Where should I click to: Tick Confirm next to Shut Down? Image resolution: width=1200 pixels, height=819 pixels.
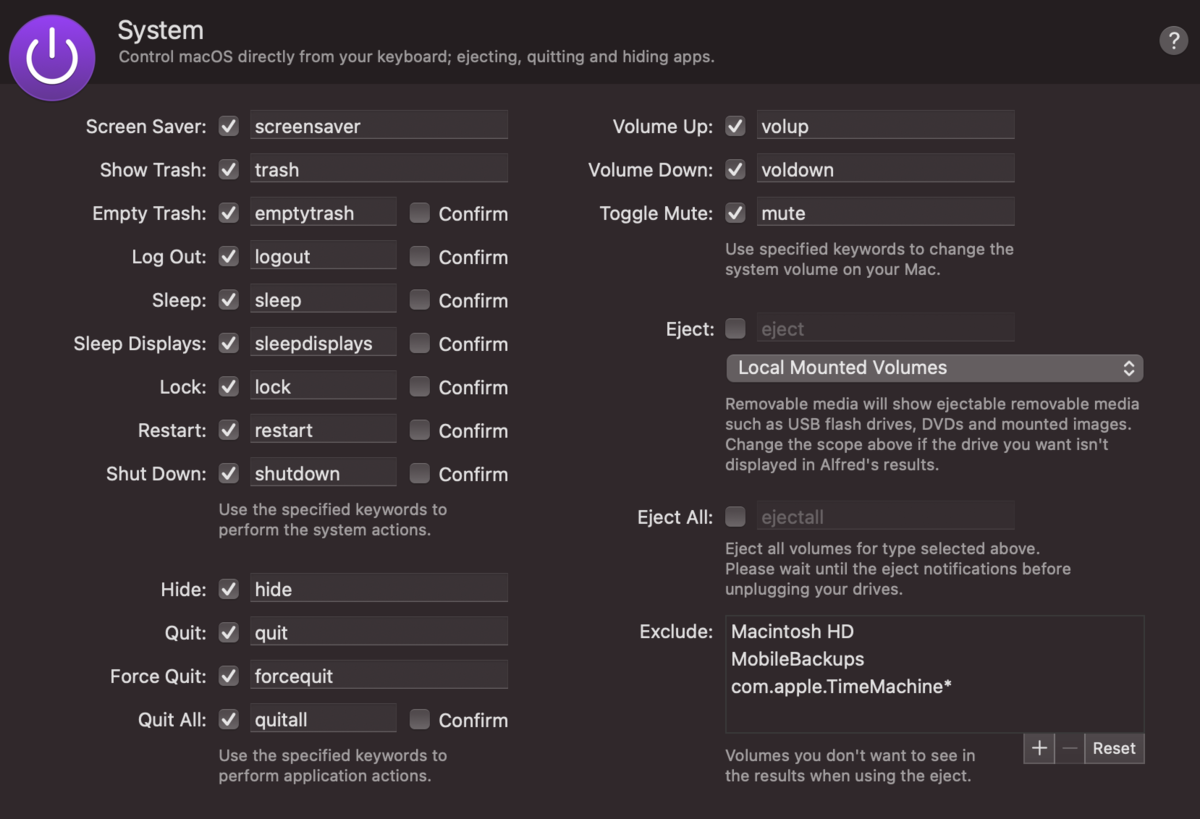tap(420, 474)
